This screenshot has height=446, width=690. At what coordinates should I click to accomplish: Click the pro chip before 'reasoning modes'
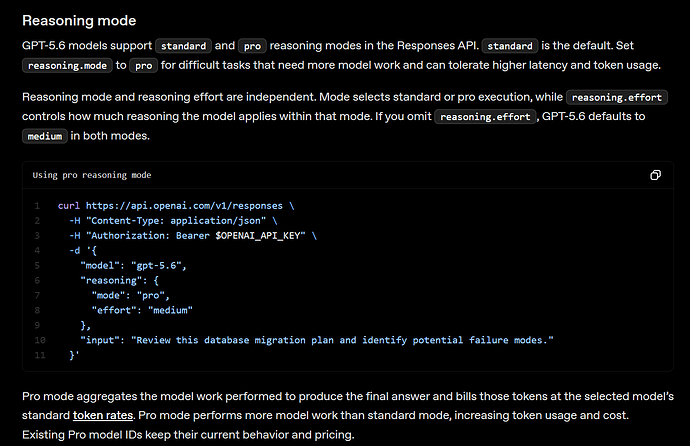252,46
